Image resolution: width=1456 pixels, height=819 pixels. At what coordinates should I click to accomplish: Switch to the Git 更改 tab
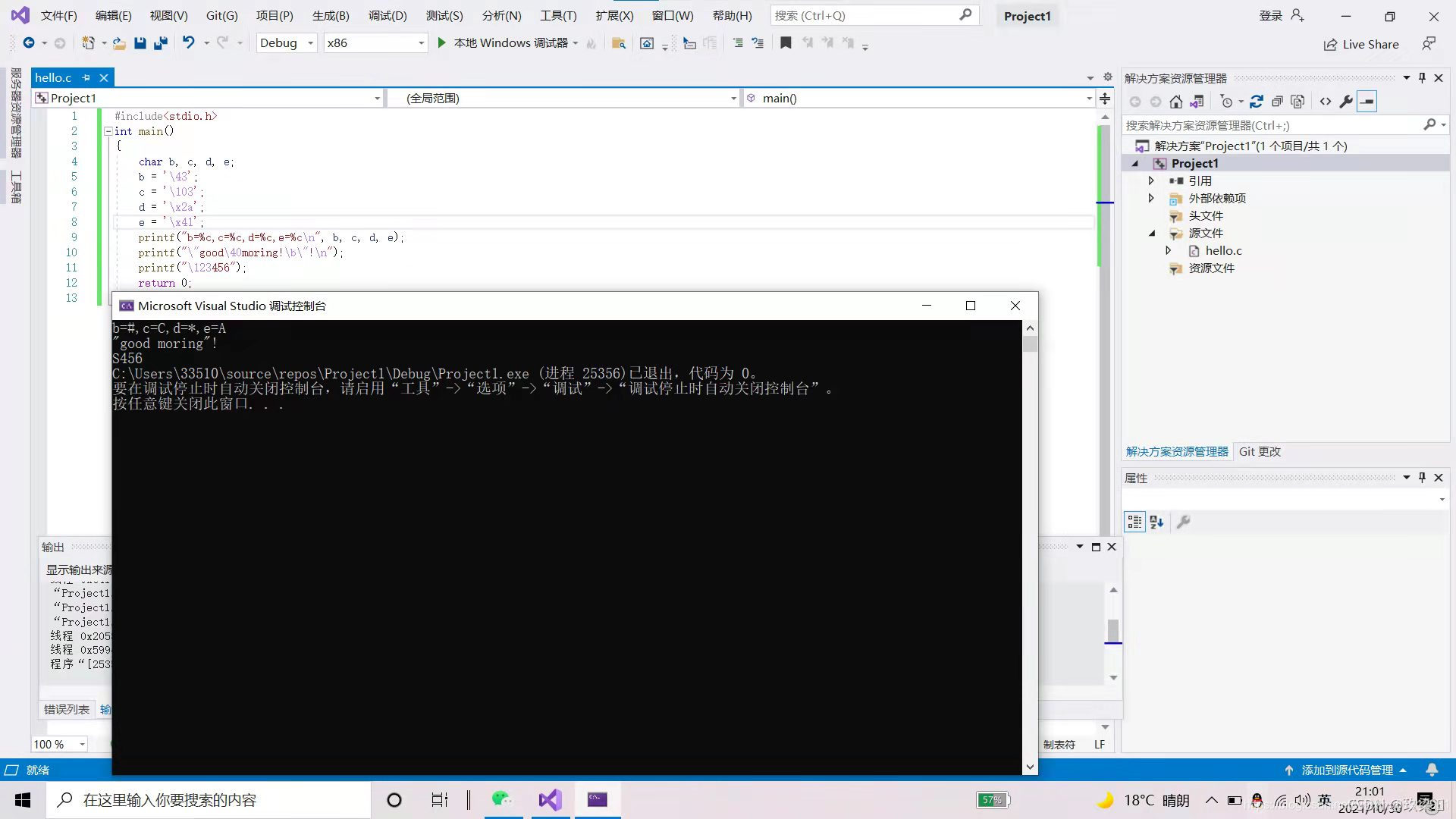pyautogui.click(x=1259, y=451)
